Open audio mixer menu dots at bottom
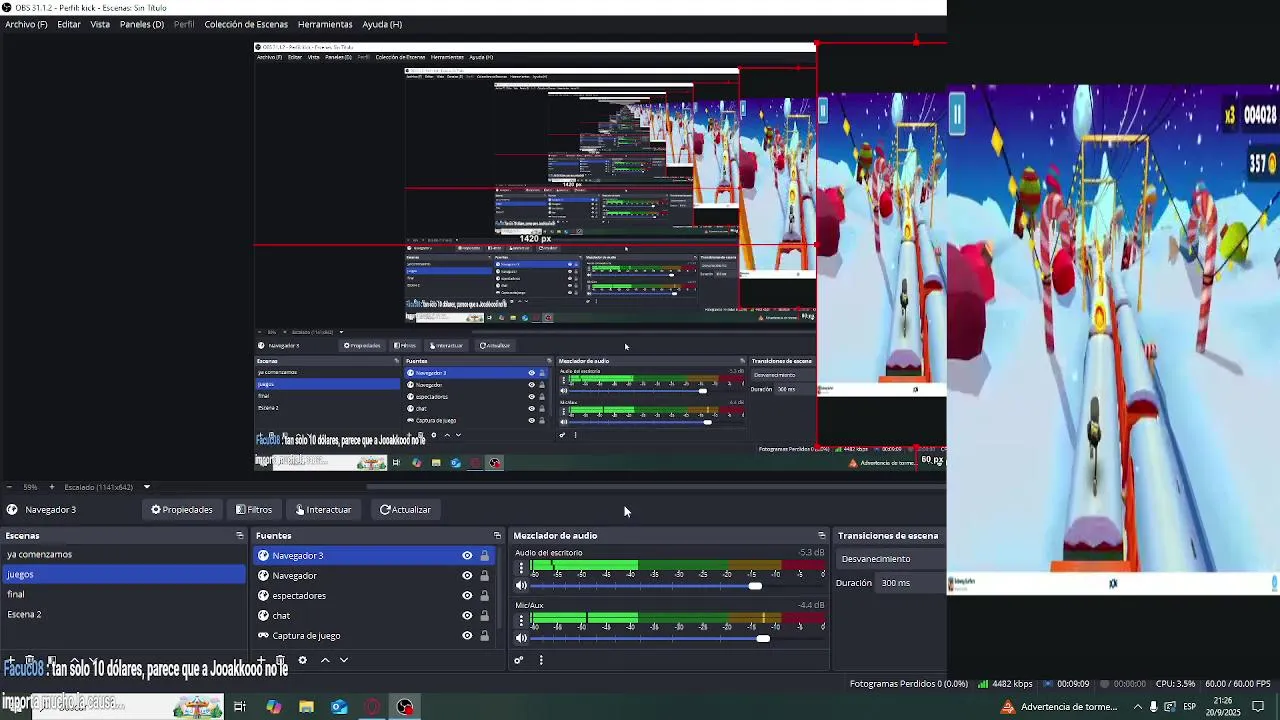 [541, 660]
